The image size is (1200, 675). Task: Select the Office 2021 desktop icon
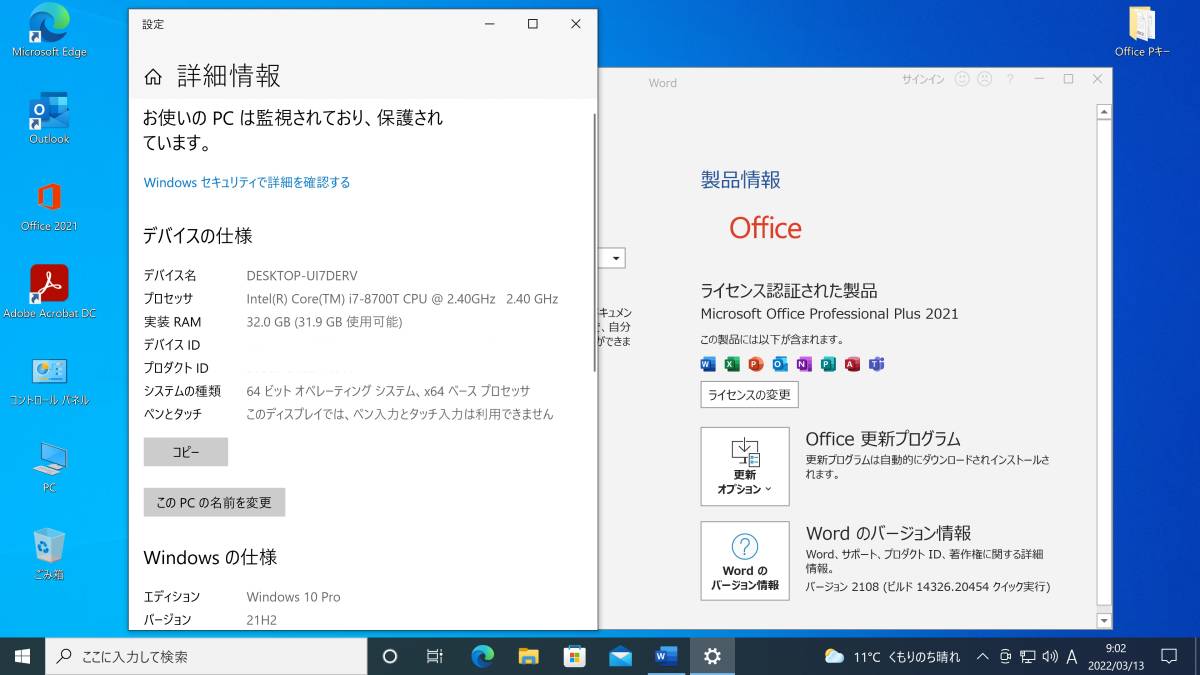tap(49, 206)
